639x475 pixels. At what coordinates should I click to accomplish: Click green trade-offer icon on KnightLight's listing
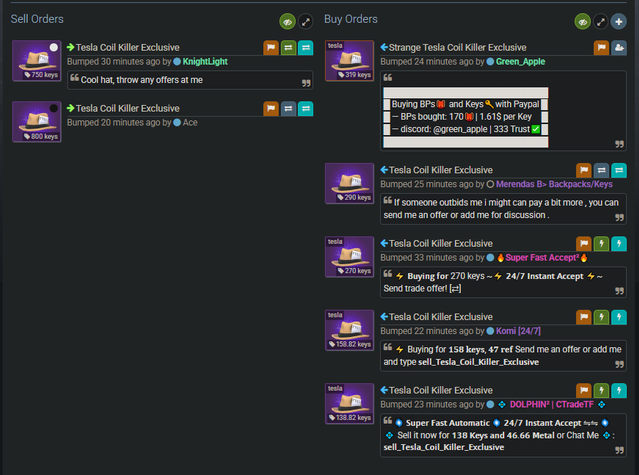pos(288,48)
